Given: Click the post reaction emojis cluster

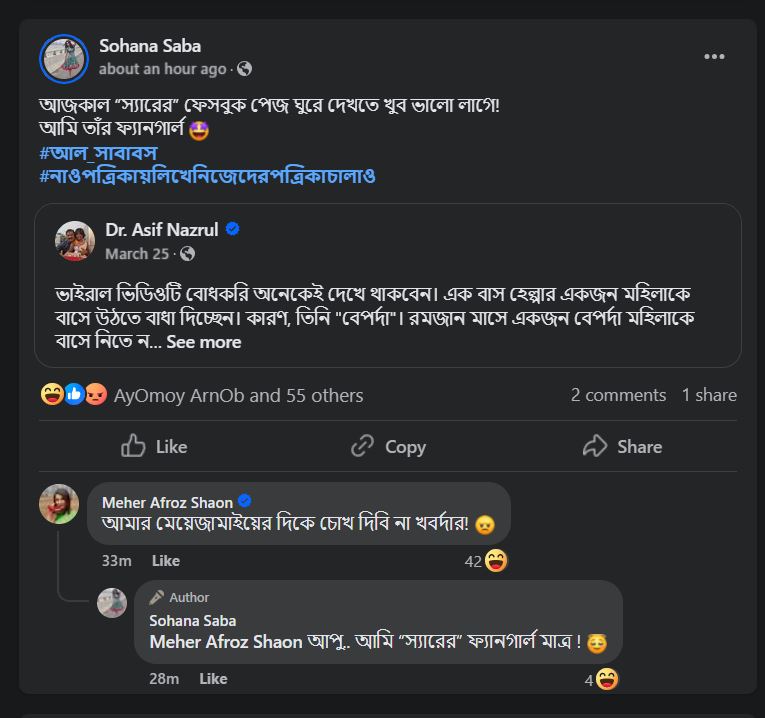Looking at the screenshot, I should (x=74, y=395).
